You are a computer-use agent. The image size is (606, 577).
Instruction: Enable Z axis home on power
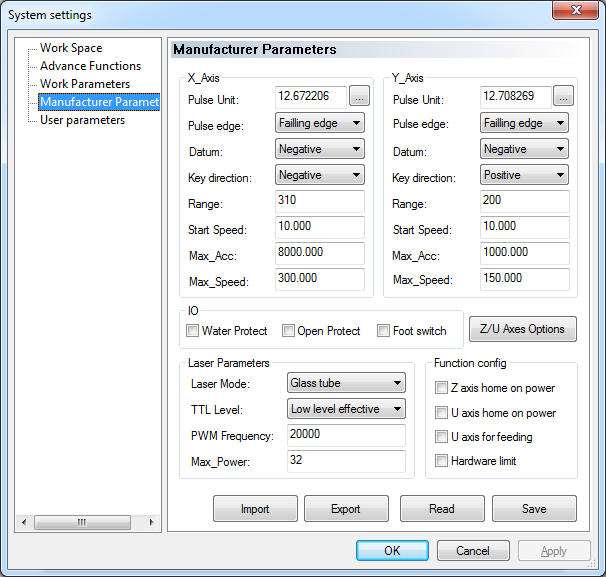point(442,388)
